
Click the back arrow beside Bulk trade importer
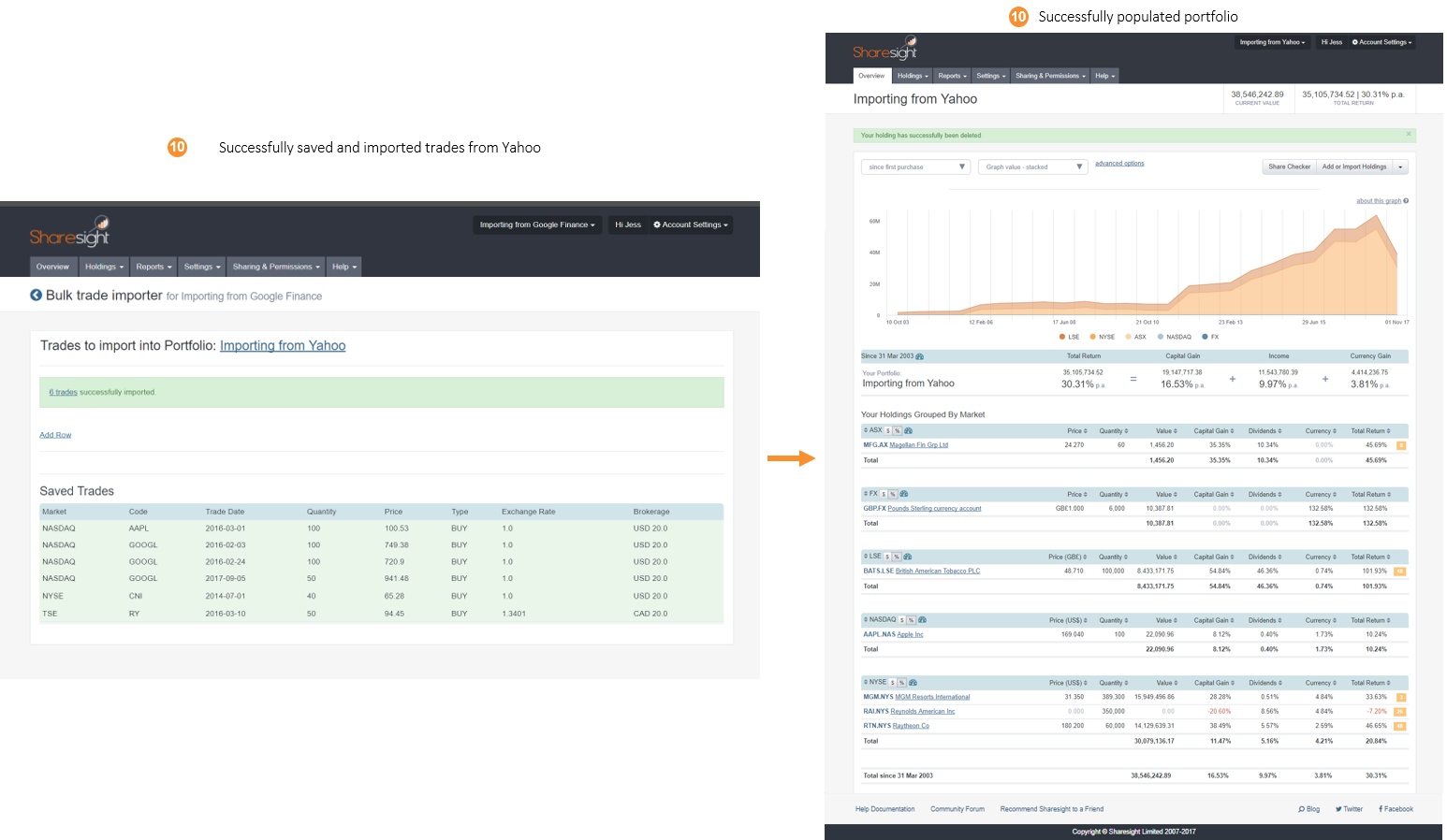36,295
